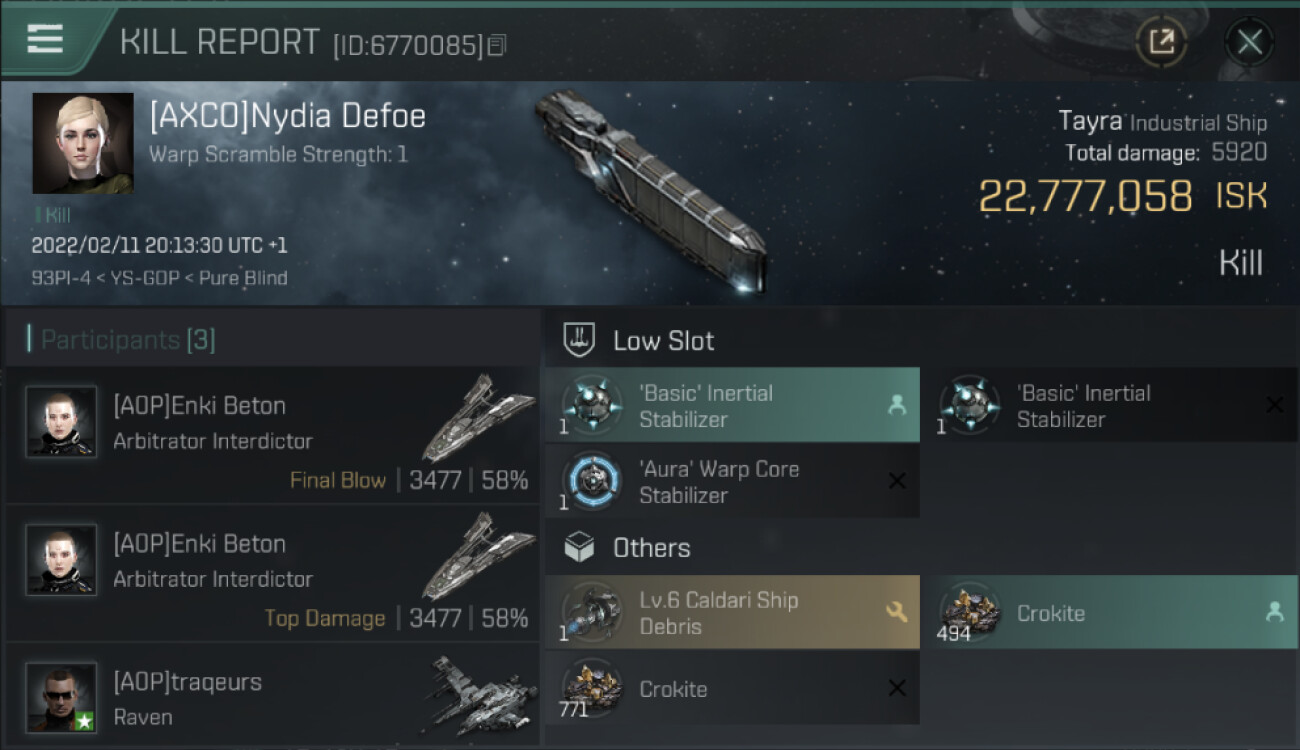Click the Low Slot section icon
The width and height of the screenshot is (1300, 750).
coord(580,340)
